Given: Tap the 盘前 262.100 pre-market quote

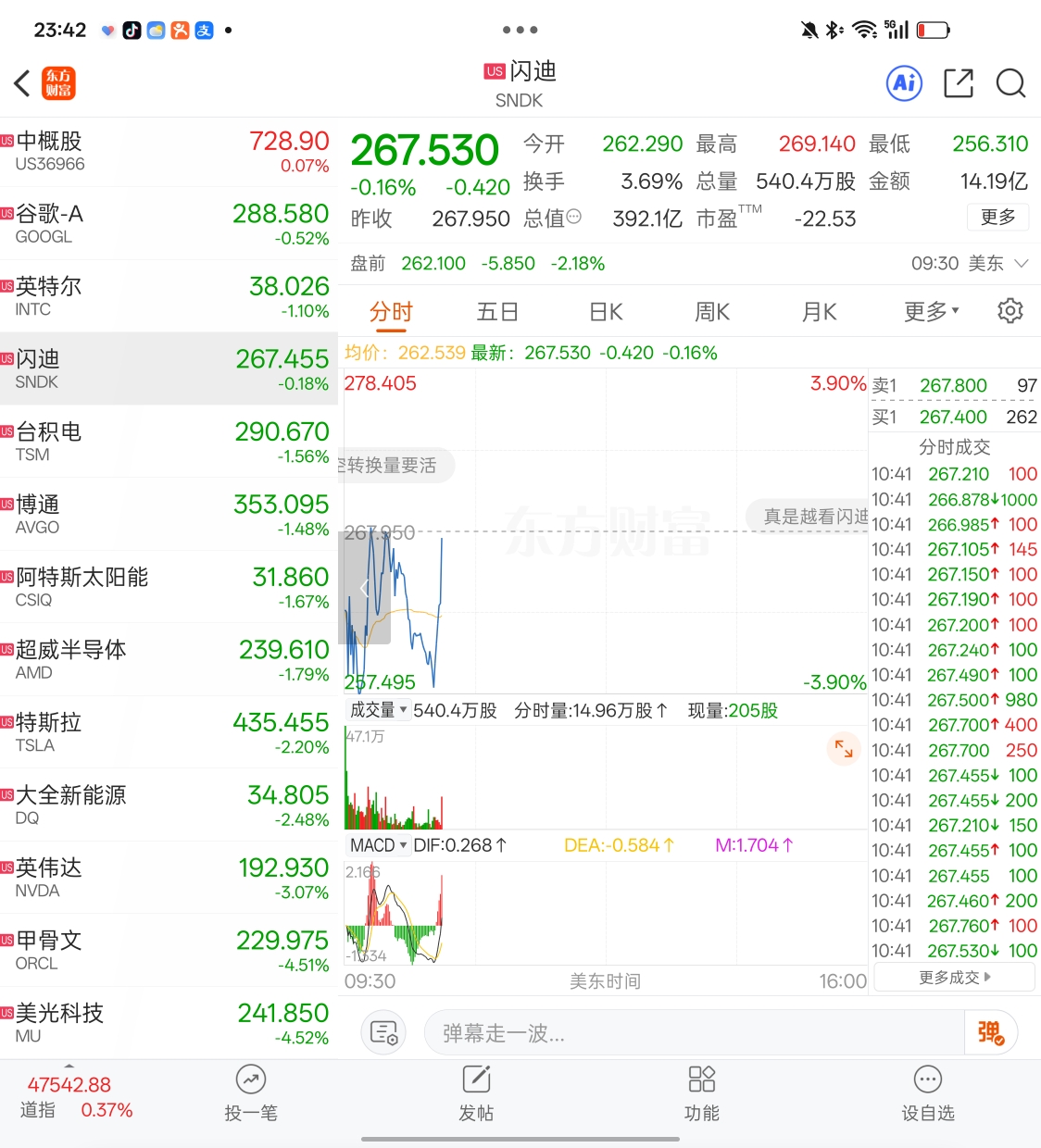Looking at the screenshot, I should click(x=478, y=264).
